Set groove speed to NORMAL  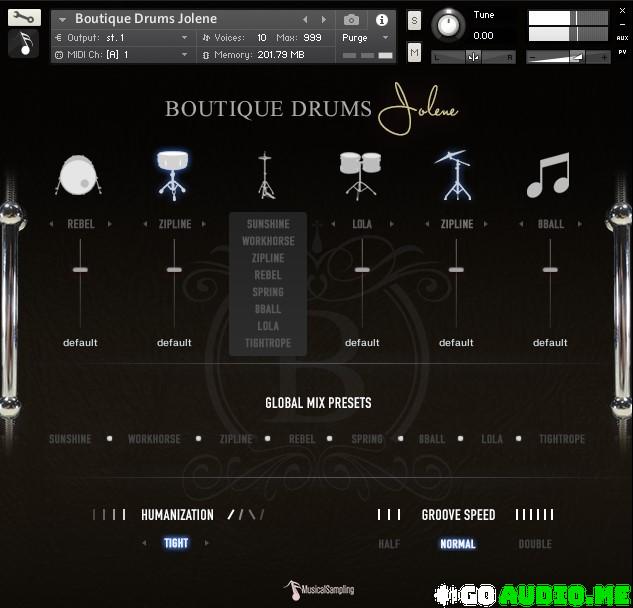click(x=458, y=544)
